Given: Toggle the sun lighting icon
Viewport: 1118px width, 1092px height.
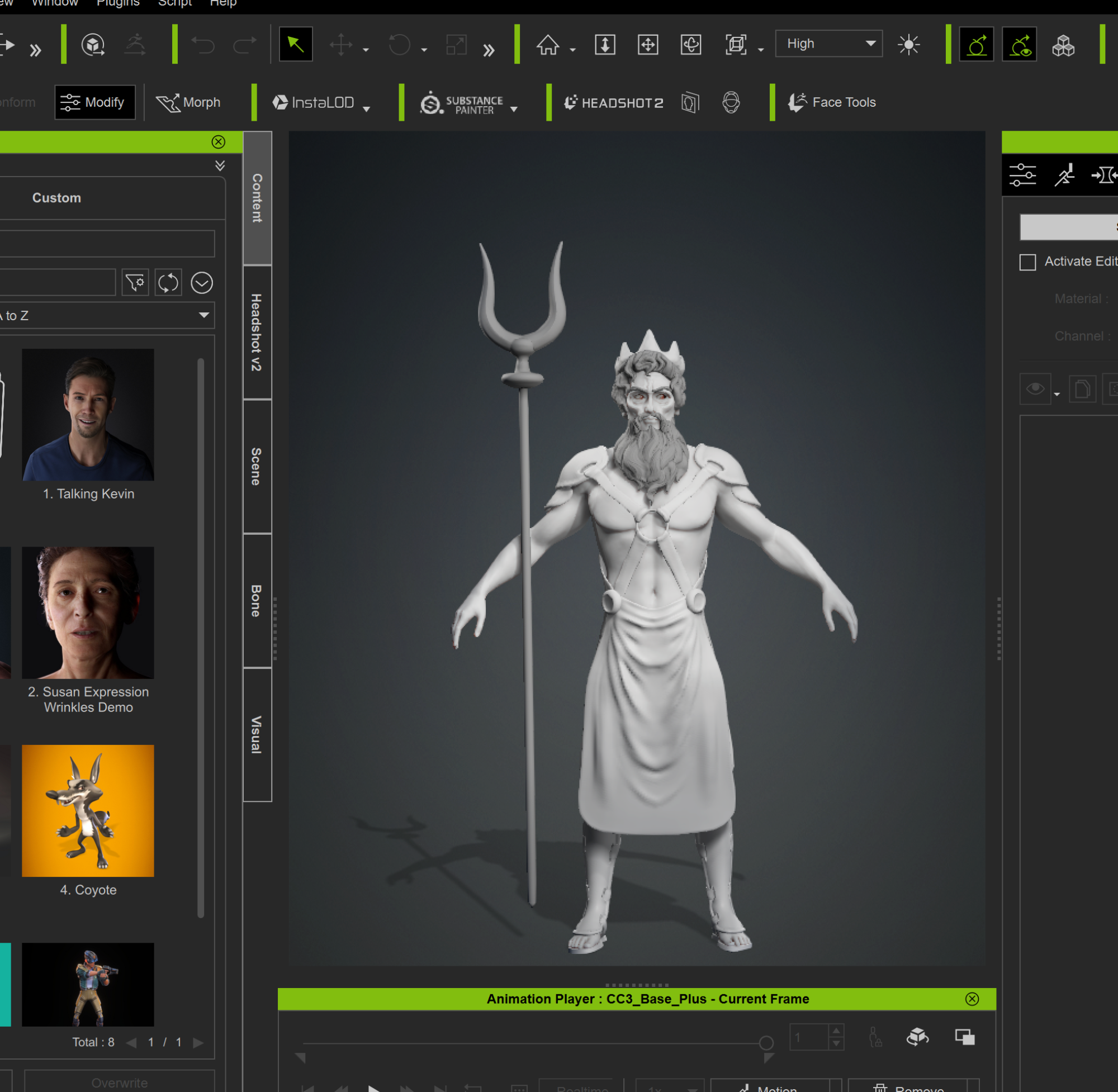Looking at the screenshot, I should tap(908, 45).
